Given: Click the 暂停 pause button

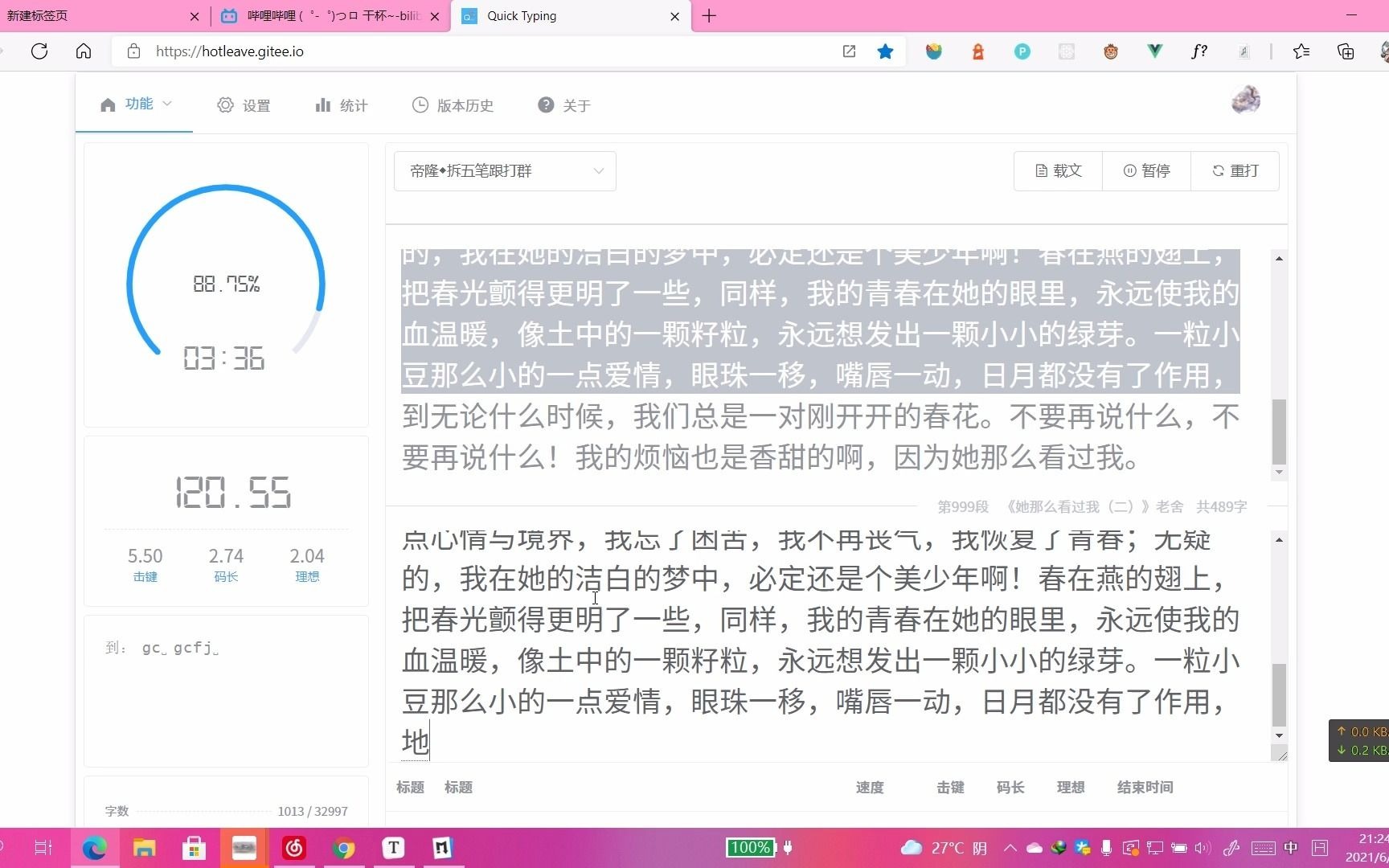Looking at the screenshot, I should (x=1146, y=171).
